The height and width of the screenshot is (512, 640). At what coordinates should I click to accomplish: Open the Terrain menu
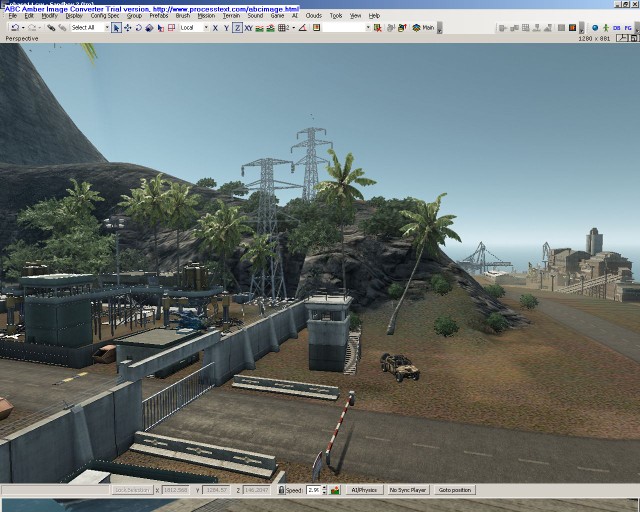coord(231,16)
